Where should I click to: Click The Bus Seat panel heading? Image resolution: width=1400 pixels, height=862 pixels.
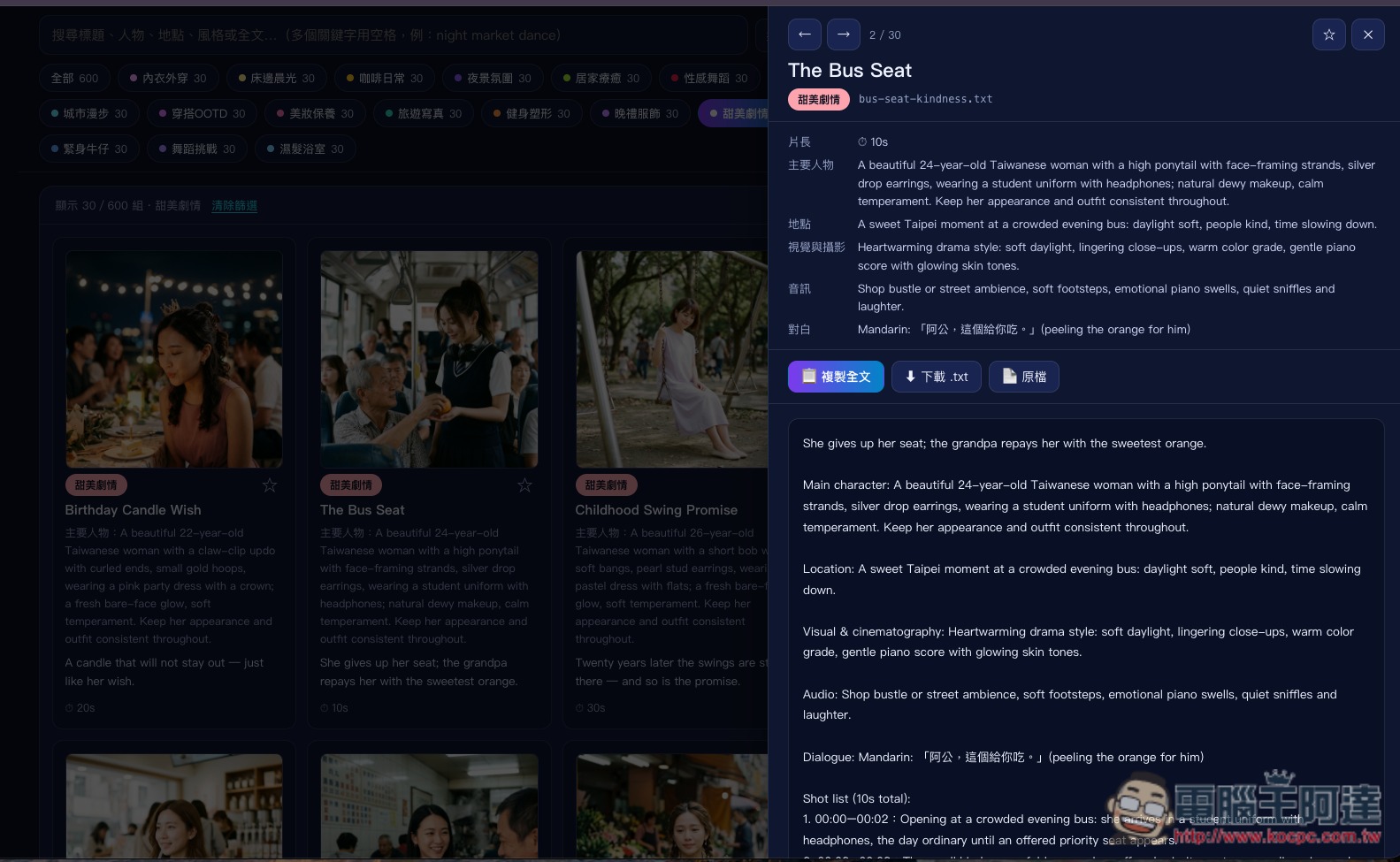[850, 70]
